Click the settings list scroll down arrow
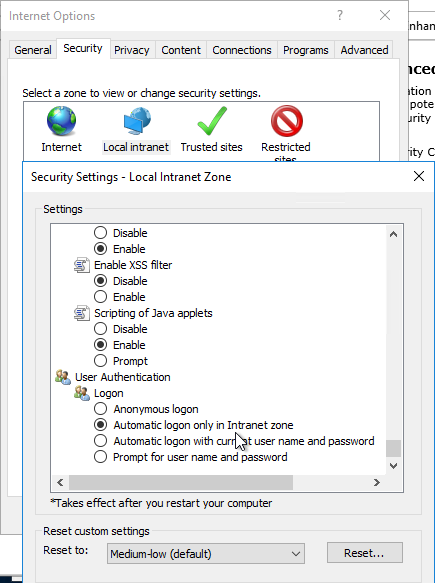This screenshot has height=583, width=435. point(393,466)
